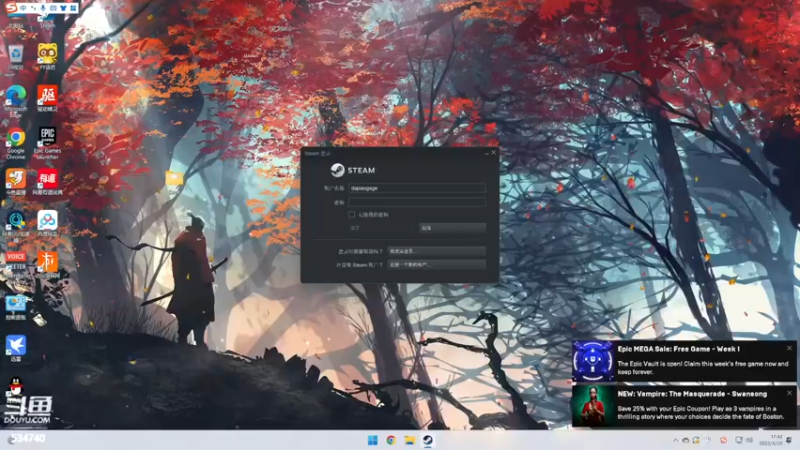Click the Steam cancel button
This screenshot has height=450, width=800.
tap(452, 228)
